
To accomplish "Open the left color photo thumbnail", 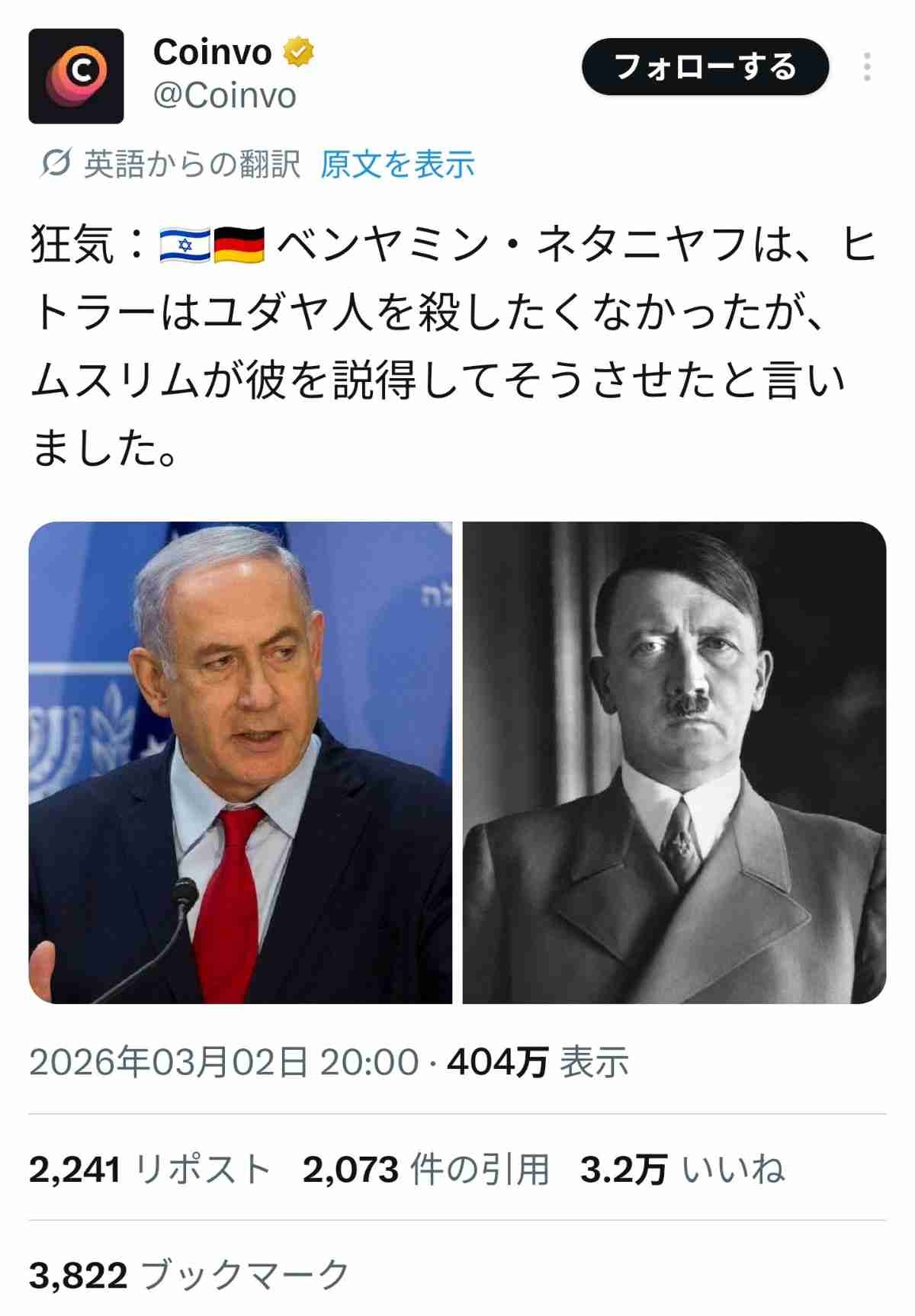I will 240,762.
